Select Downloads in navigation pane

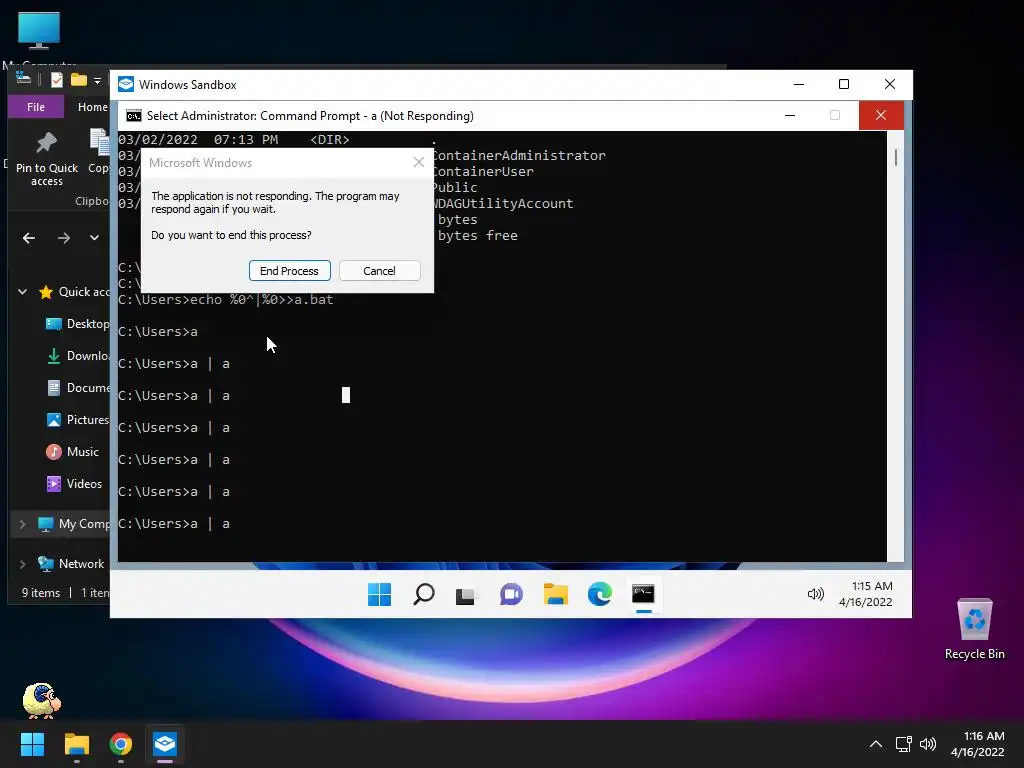[78, 356]
